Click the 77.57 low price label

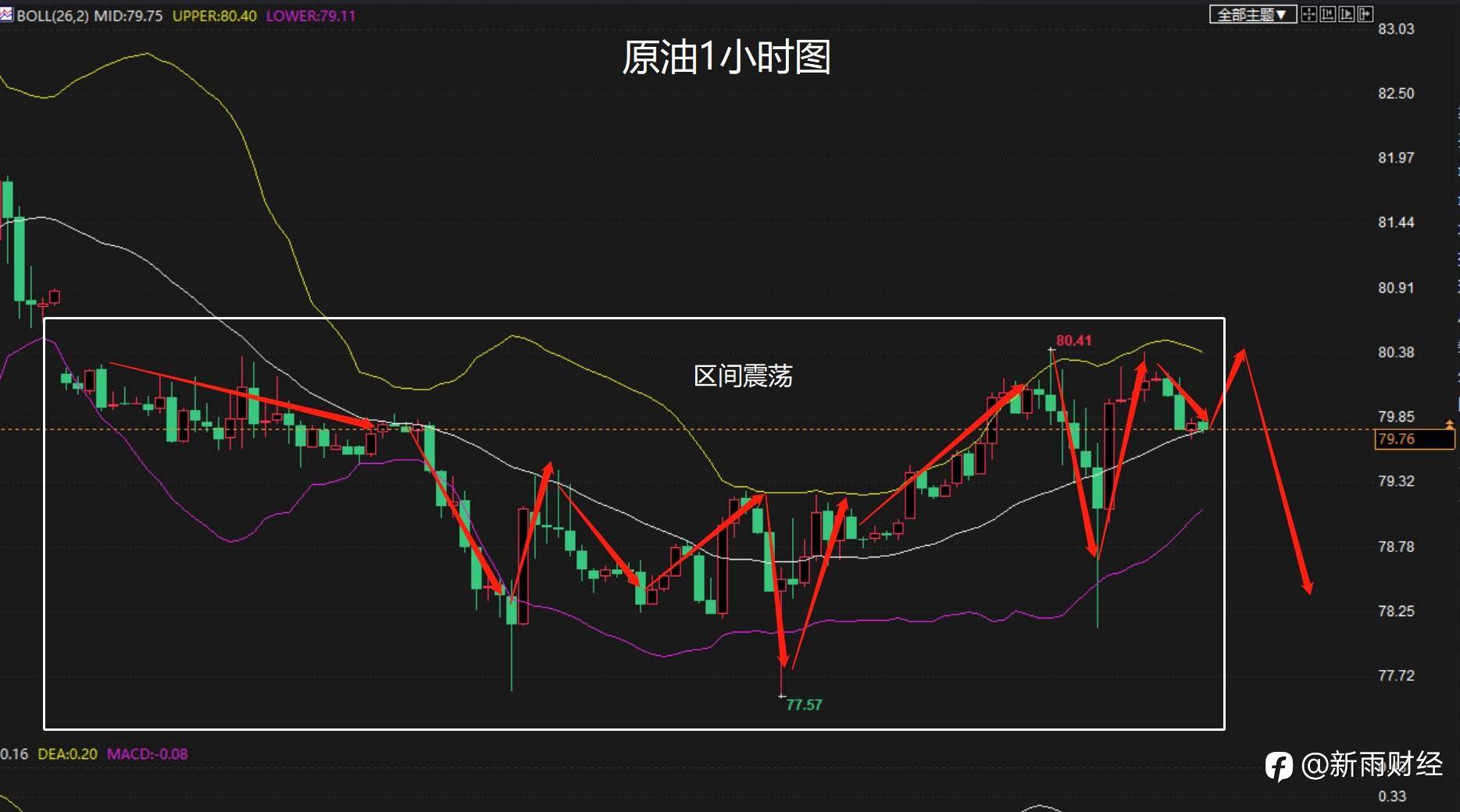pyautogui.click(x=804, y=704)
